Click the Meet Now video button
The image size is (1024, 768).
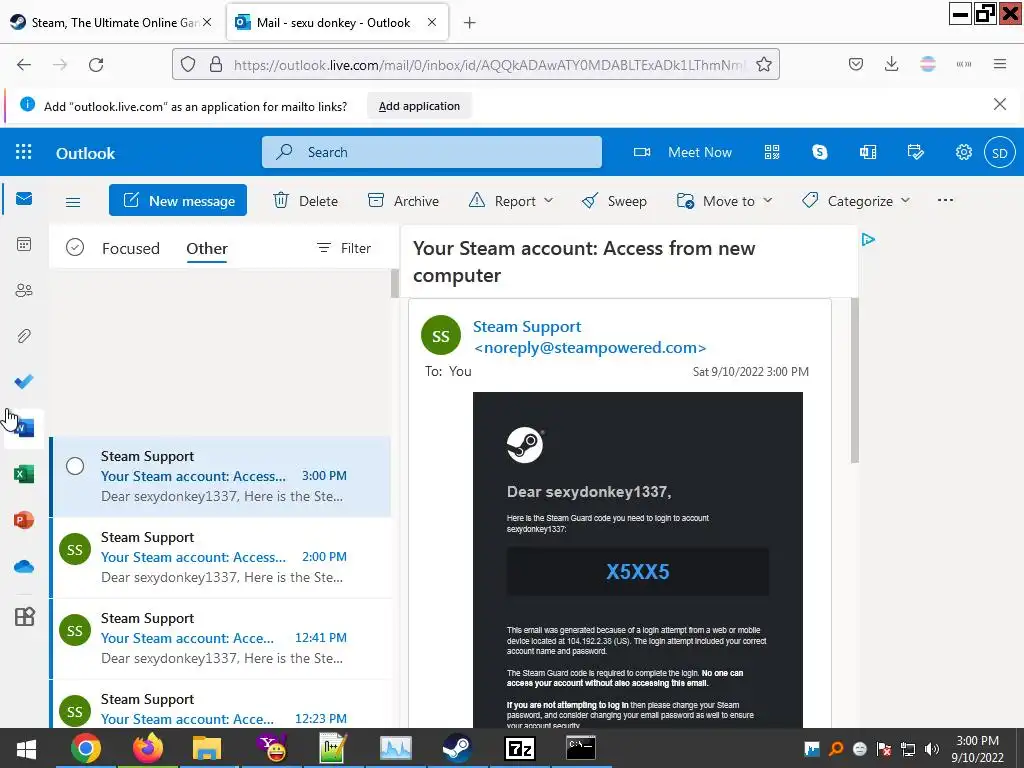pos(682,152)
